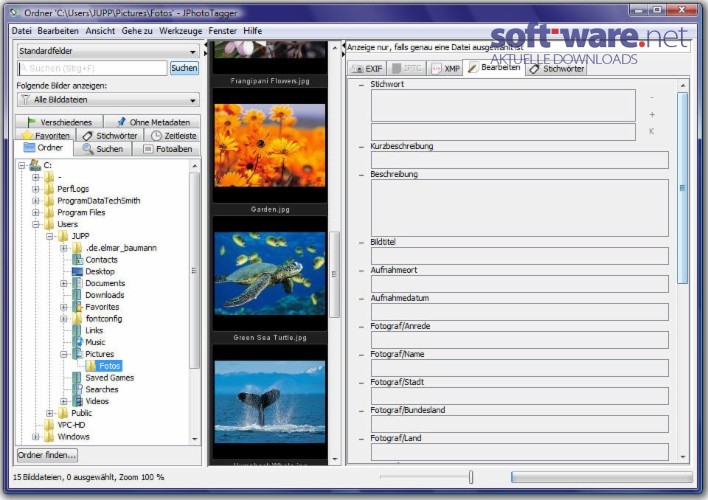
Task: Select the Ordner tab
Action: (43, 148)
